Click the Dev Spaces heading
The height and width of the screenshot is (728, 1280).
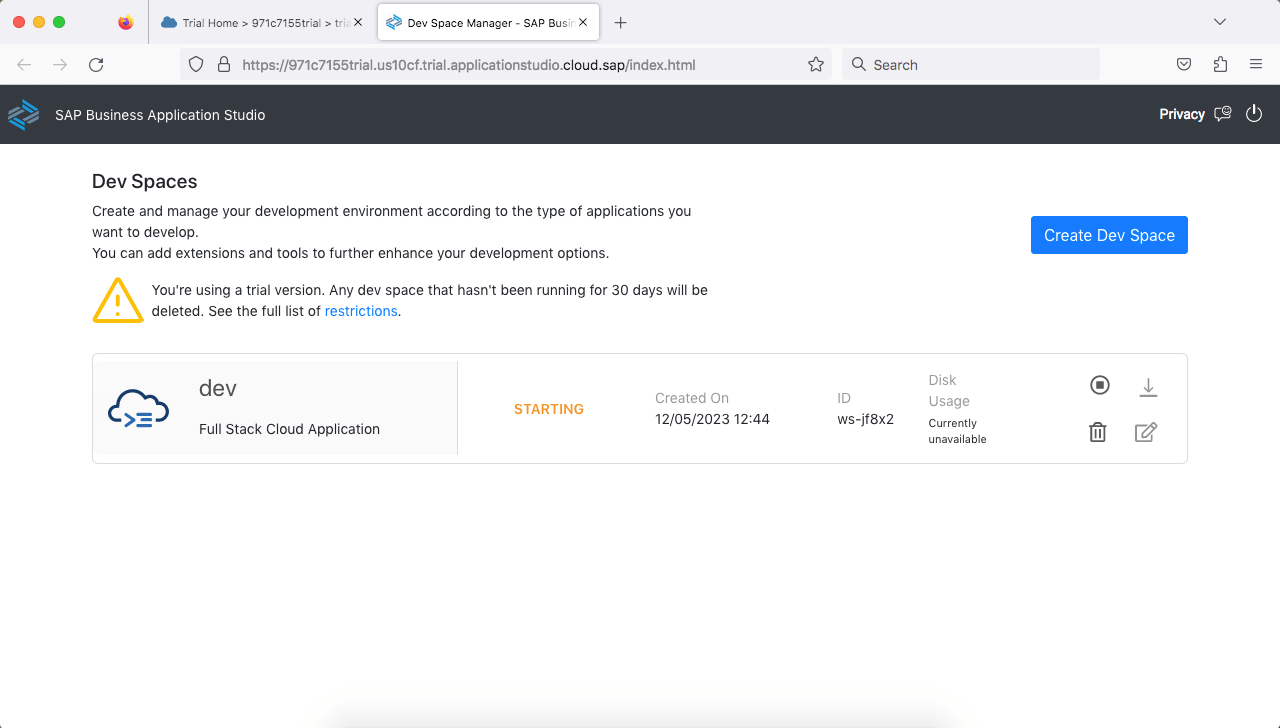tap(144, 181)
